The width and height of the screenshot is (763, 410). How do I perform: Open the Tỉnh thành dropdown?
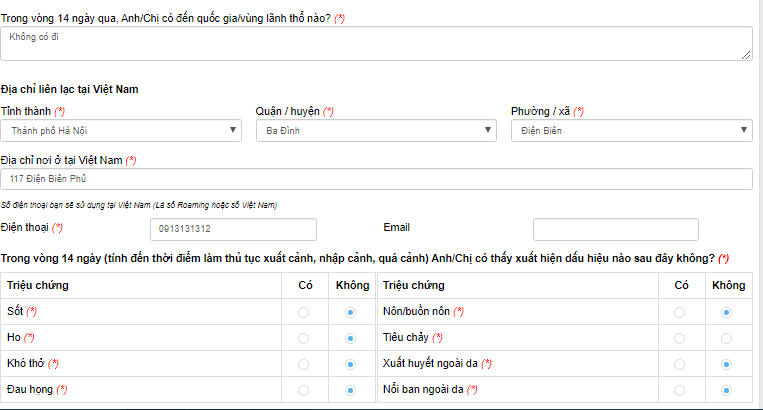121,130
